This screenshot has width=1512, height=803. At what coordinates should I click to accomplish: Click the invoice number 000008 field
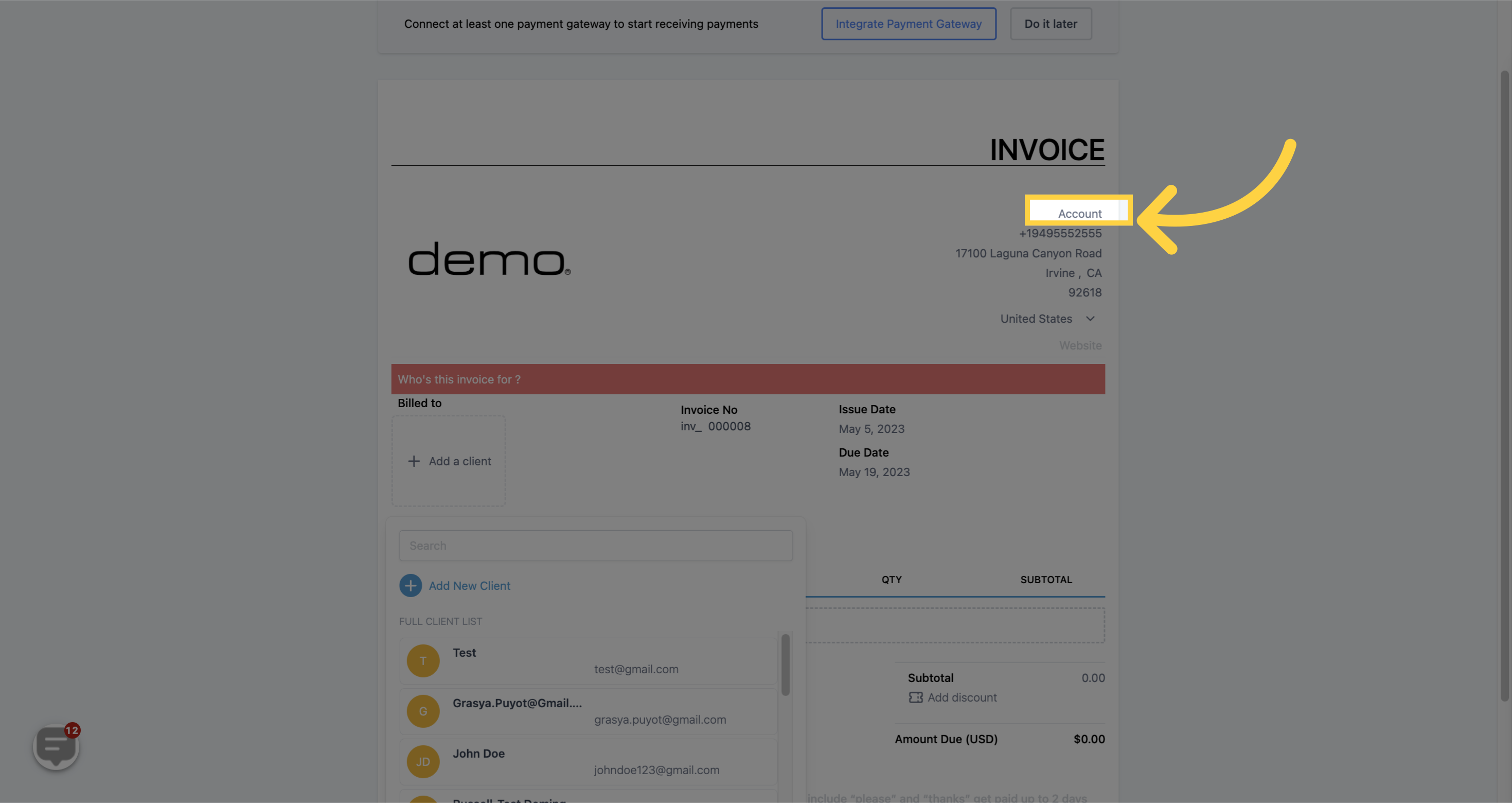point(728,427)
